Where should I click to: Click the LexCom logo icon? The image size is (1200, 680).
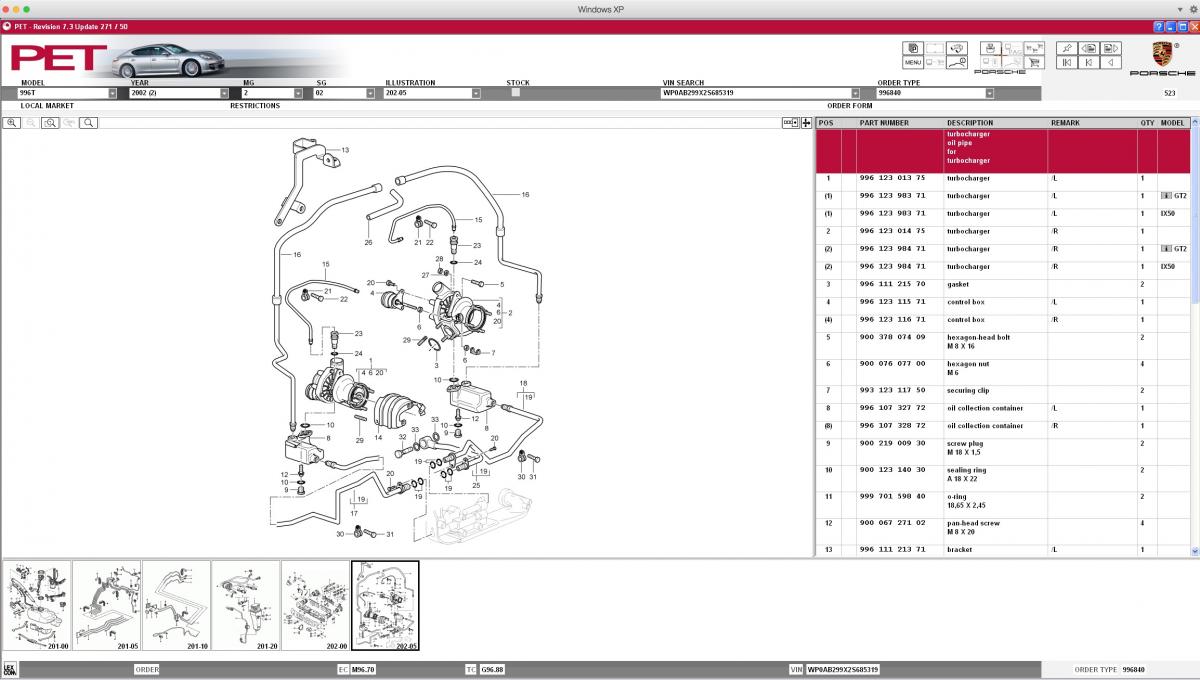tap(10, 669)
